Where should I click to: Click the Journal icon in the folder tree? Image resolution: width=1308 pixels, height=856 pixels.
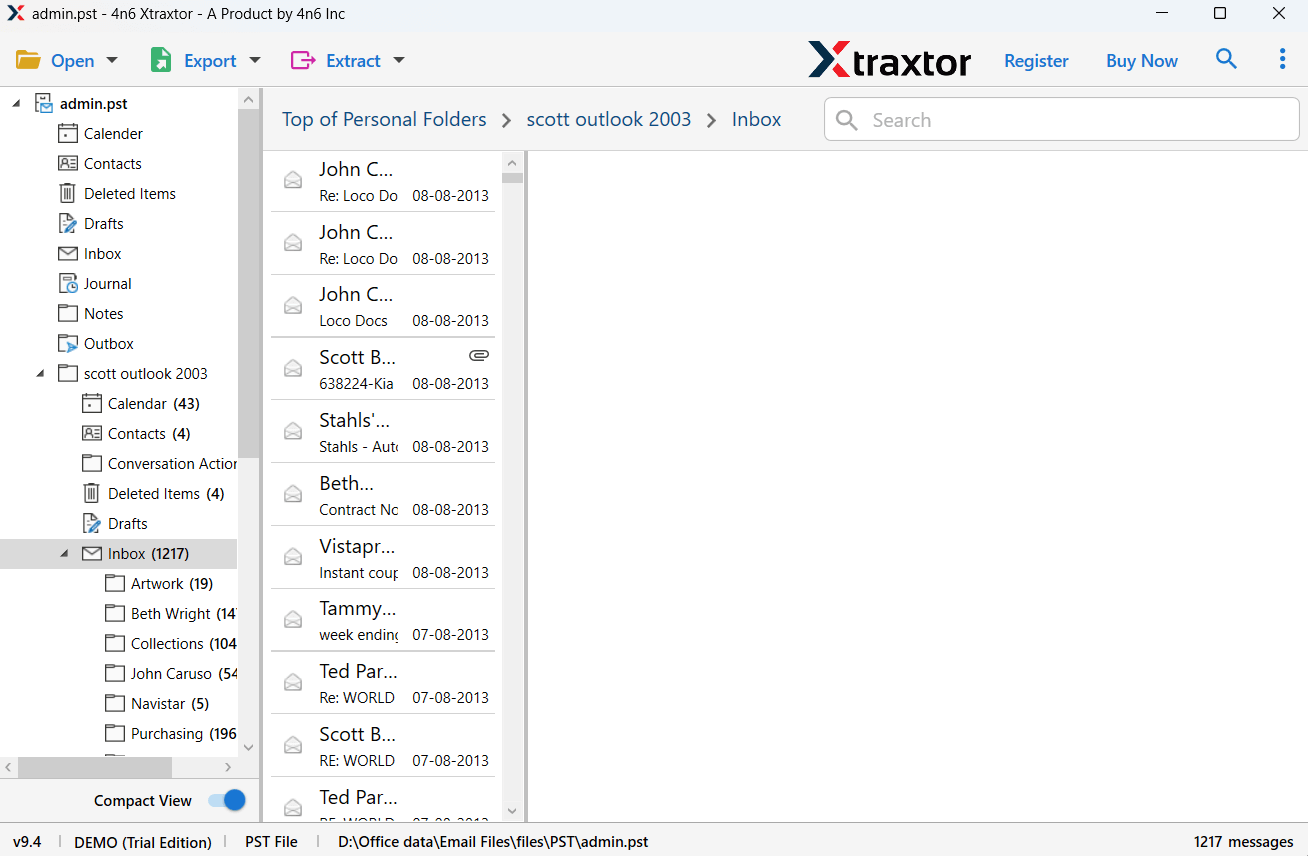68,283
